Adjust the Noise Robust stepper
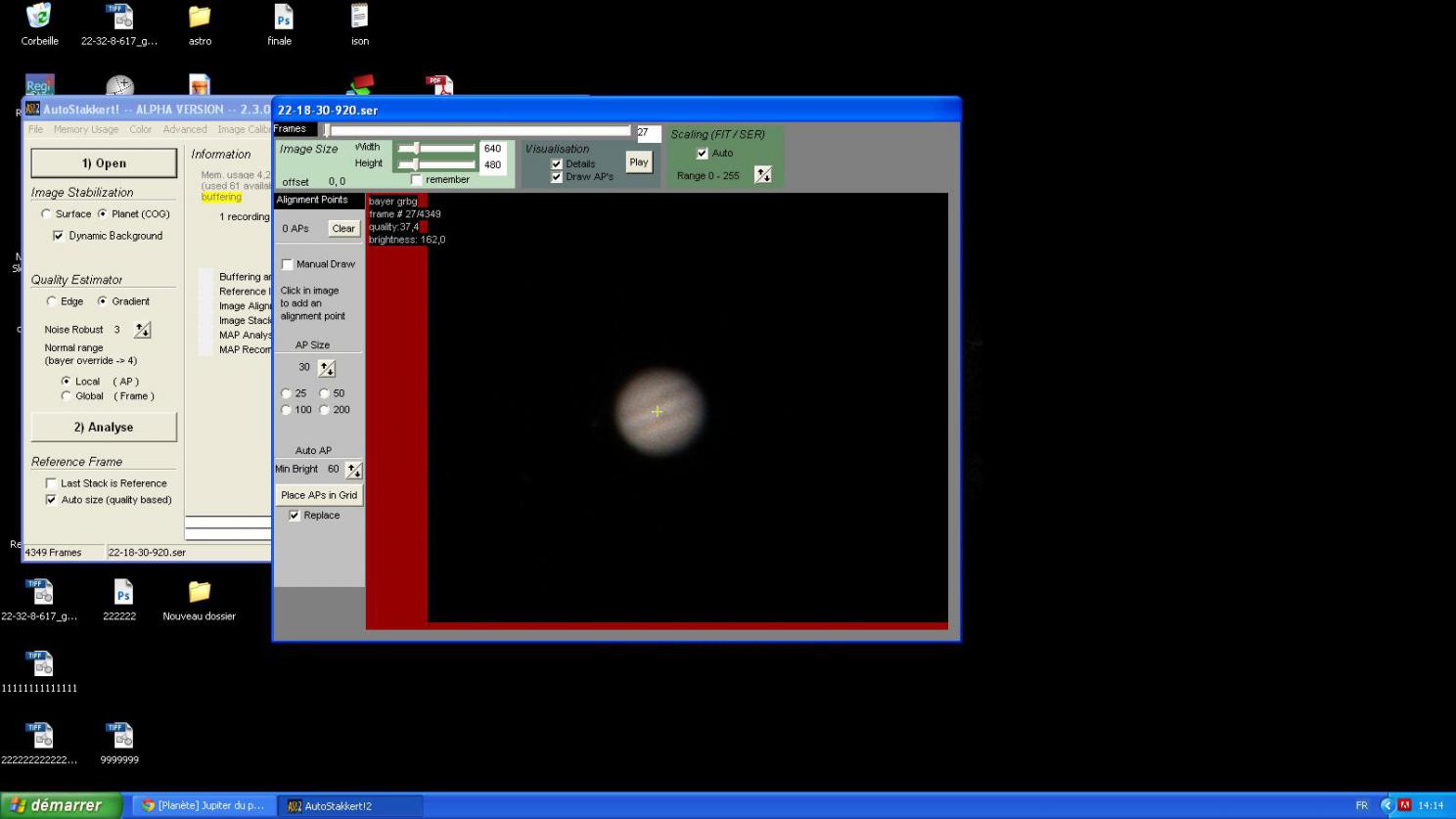 pos(143,331)
